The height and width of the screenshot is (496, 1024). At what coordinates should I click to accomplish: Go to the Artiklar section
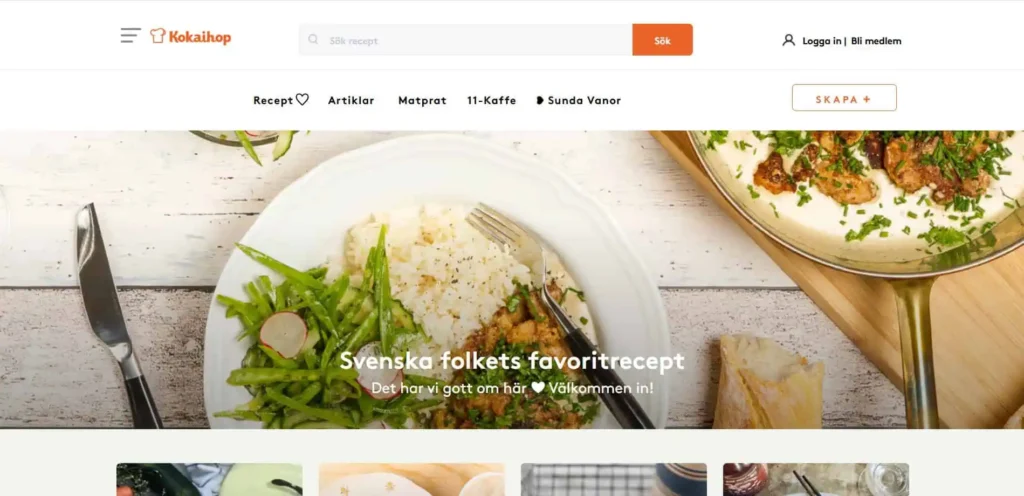tap(351, 101)
